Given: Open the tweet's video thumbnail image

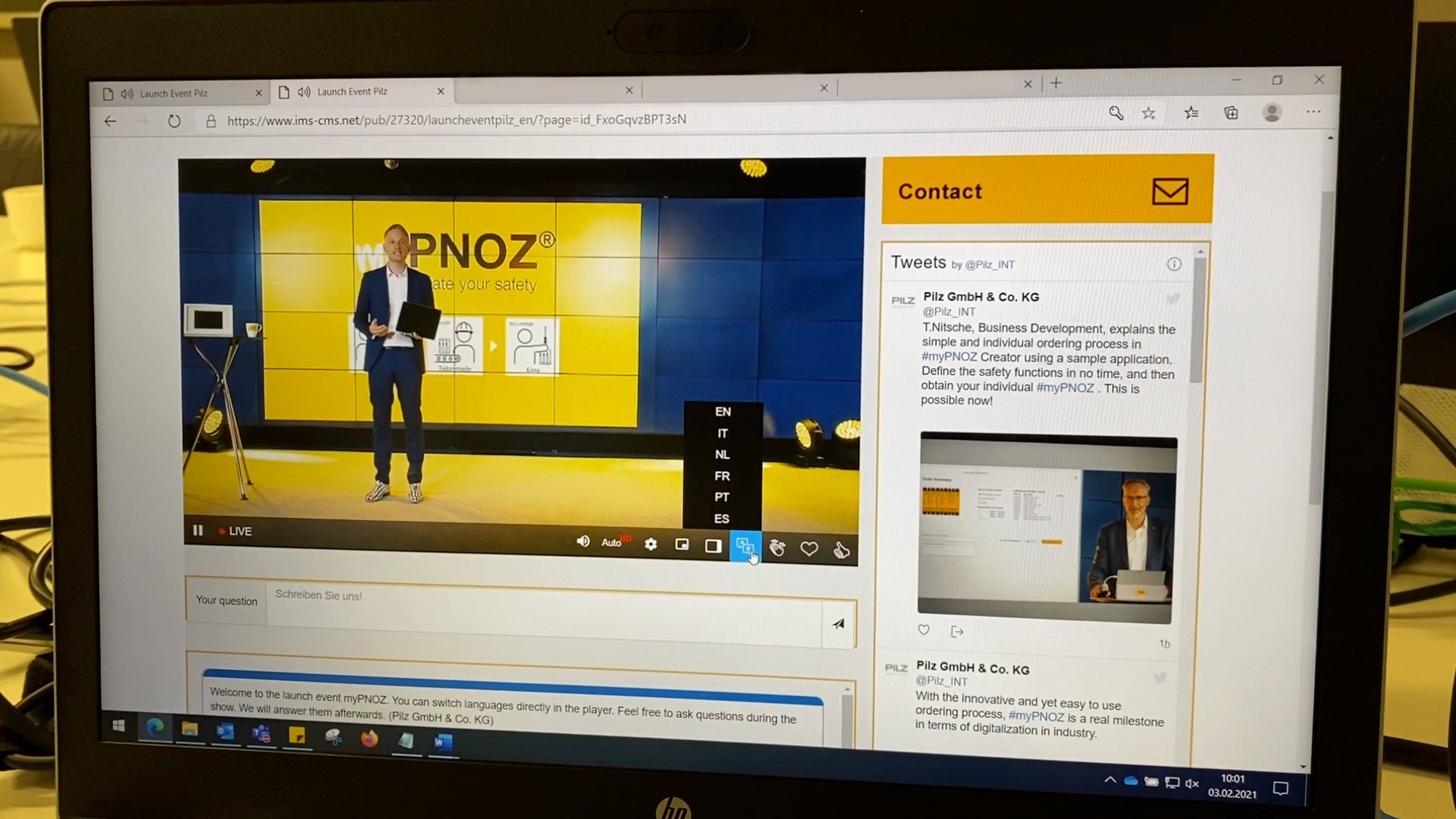Looking at the screenshot, I should point(1046,527).
